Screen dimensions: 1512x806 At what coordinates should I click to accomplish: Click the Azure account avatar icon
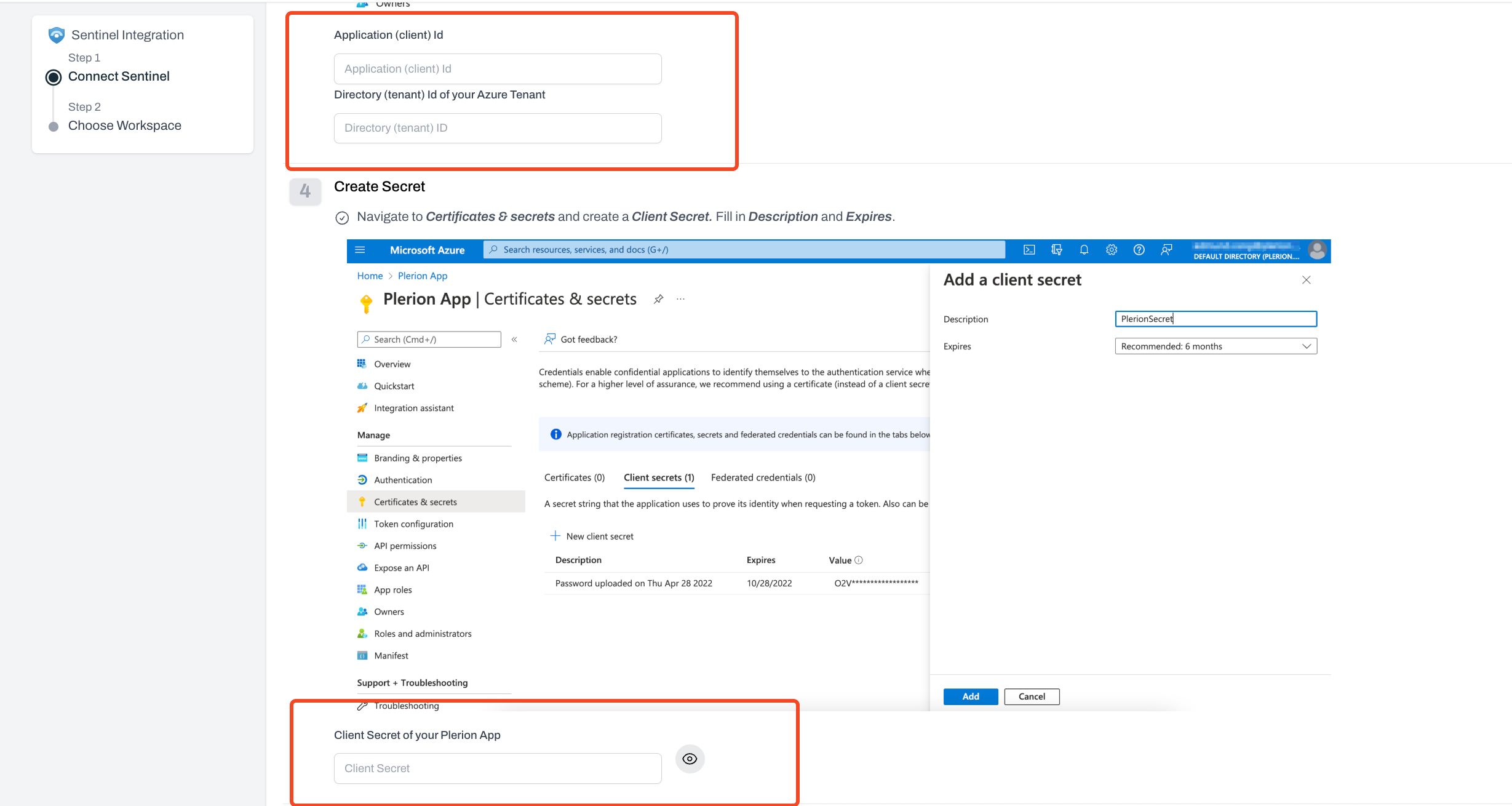point(1317,250)
